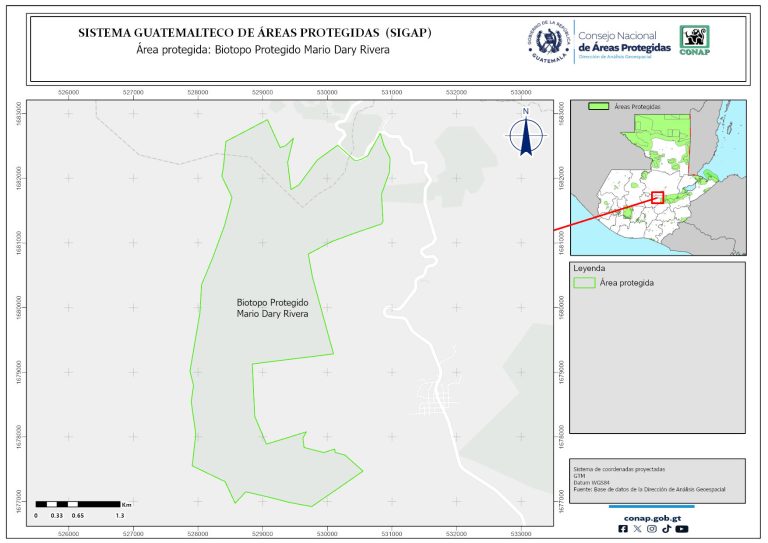Open the Instagram icon link
Viewport: 768px width, 543px height.
[x=652, y=529]
